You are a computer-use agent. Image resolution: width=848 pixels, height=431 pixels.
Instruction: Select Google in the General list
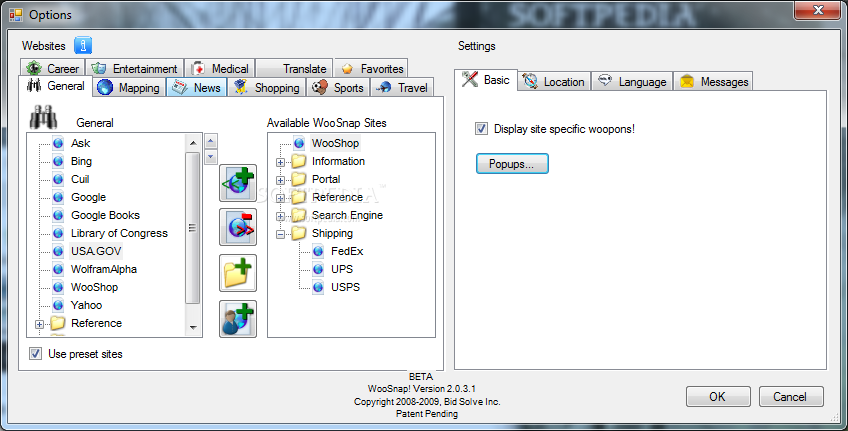(88, 197)
